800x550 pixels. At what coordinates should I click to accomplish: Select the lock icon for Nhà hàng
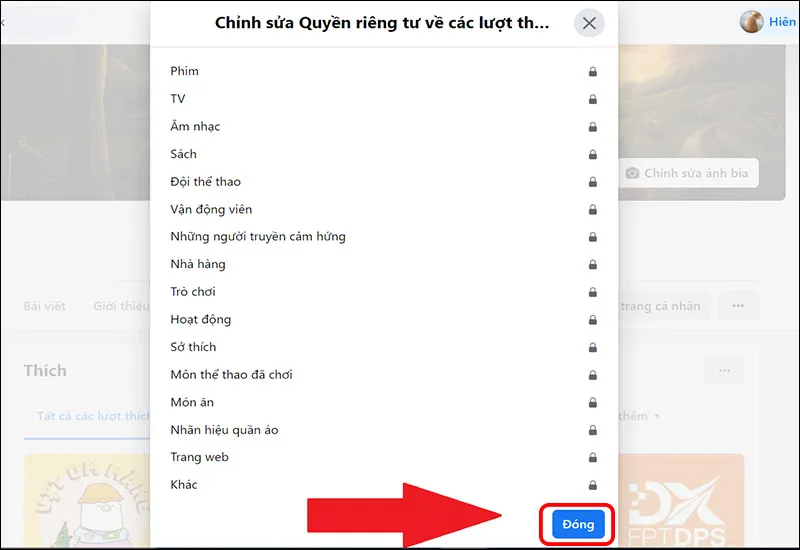pos(592,264)
